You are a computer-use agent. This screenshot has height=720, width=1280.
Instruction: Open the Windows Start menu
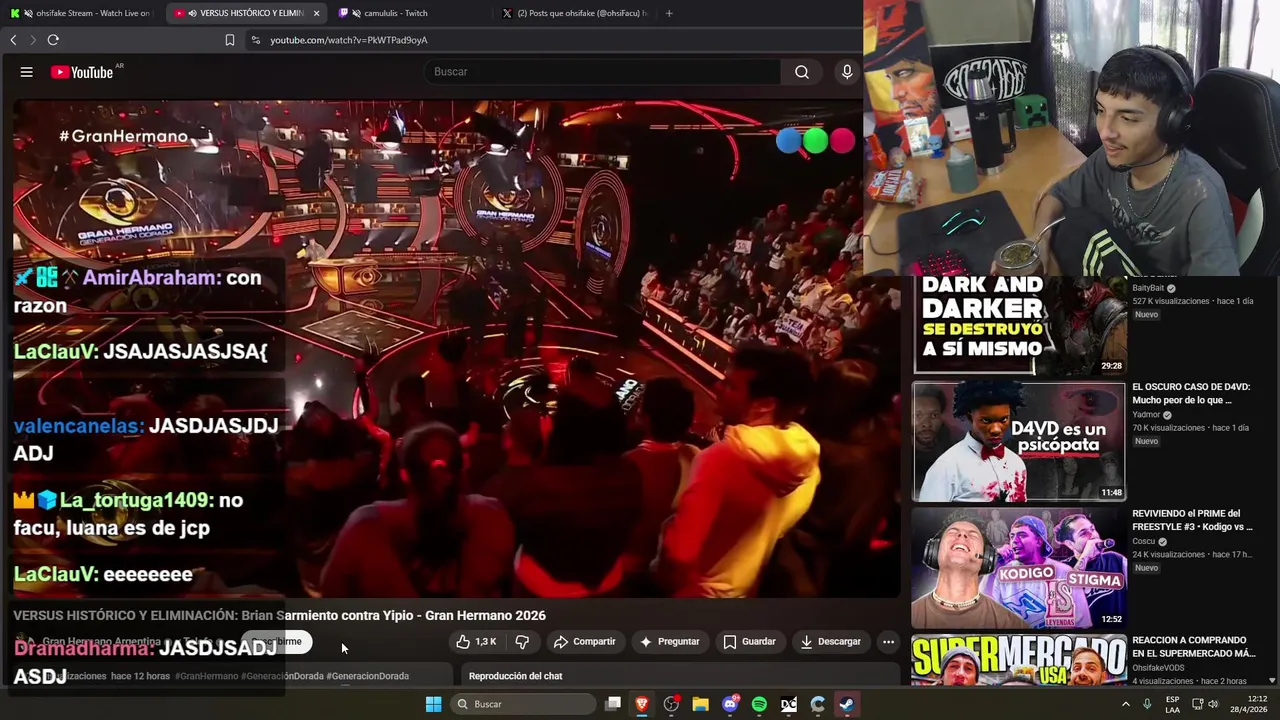click(x=433, y=704)
